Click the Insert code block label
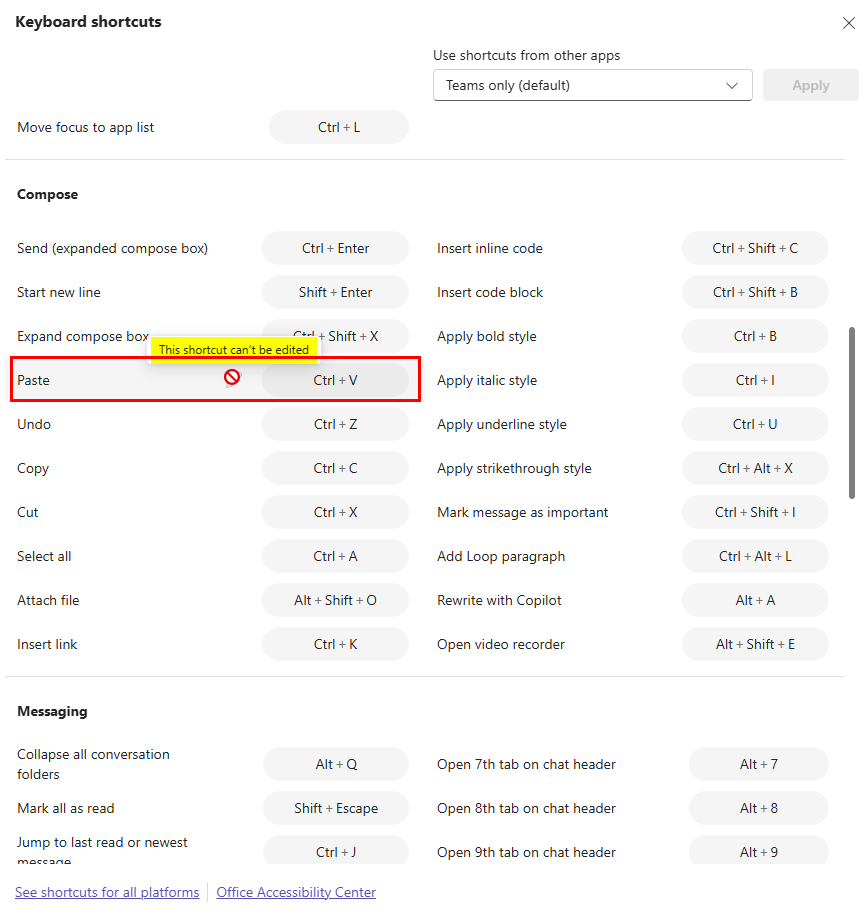Screen dimensions: 867x914 point(490,292)
